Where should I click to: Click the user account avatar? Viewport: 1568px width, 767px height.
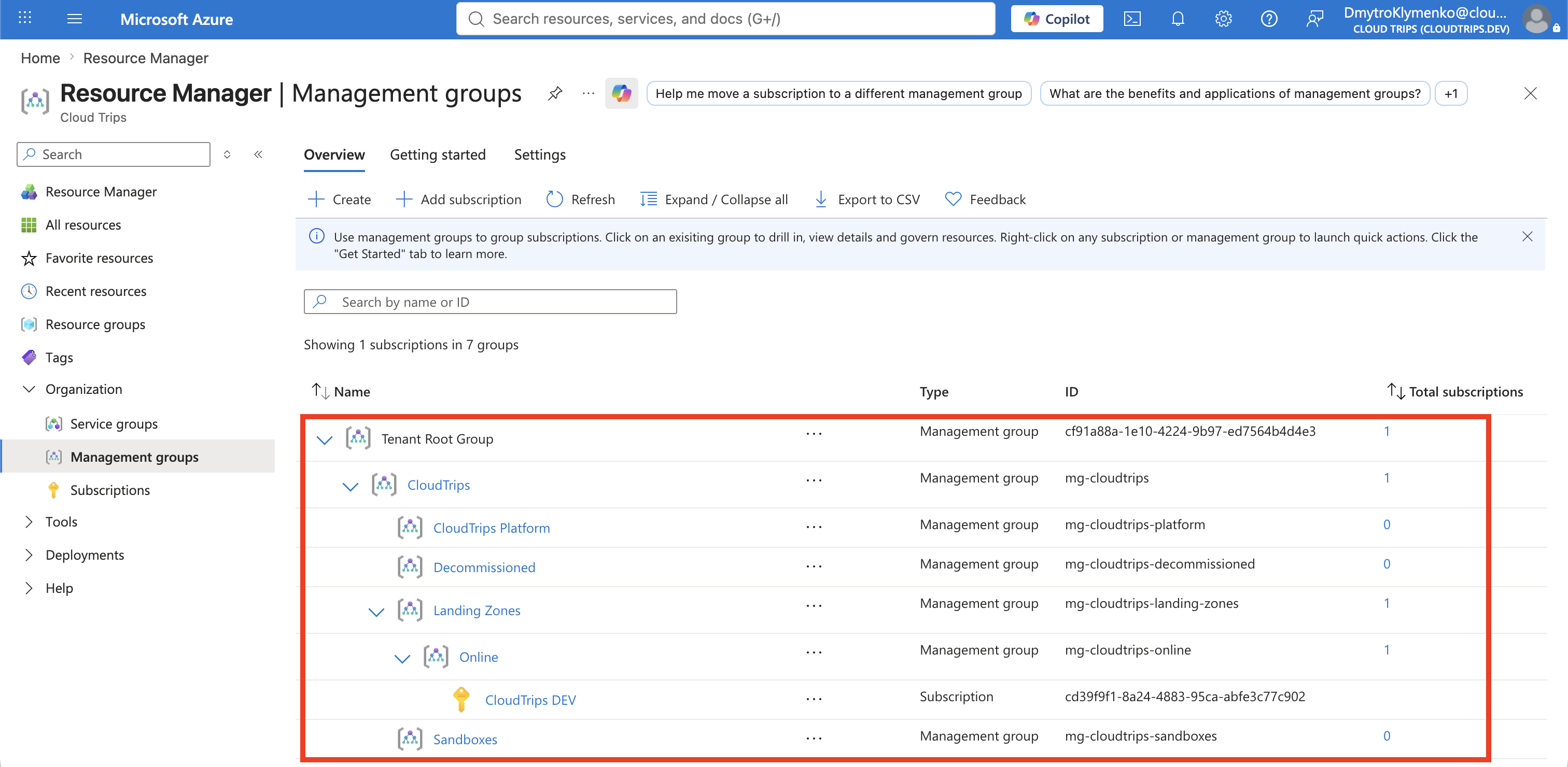coord(1536,19)
